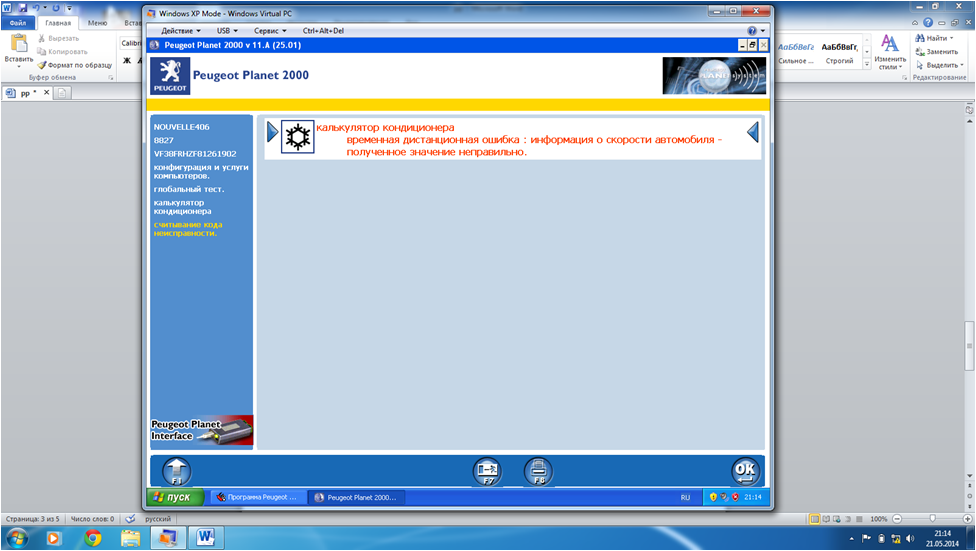The image size is (976, 551).
Task: Click the volume icon in system tray
Action: tap(910, 539)
